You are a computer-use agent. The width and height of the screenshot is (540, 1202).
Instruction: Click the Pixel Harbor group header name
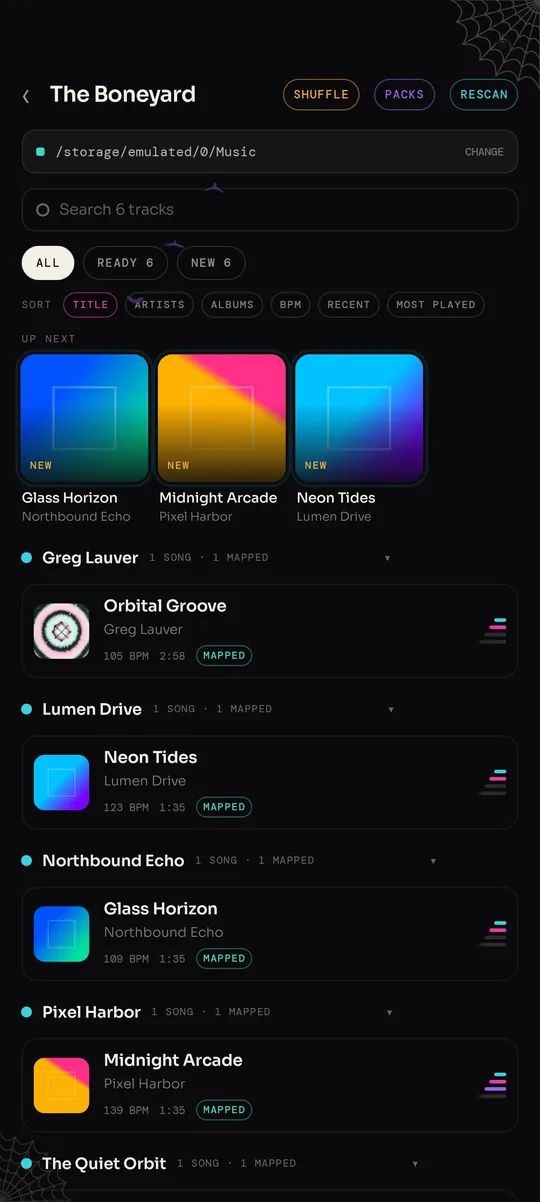[x=91, y=1012]
